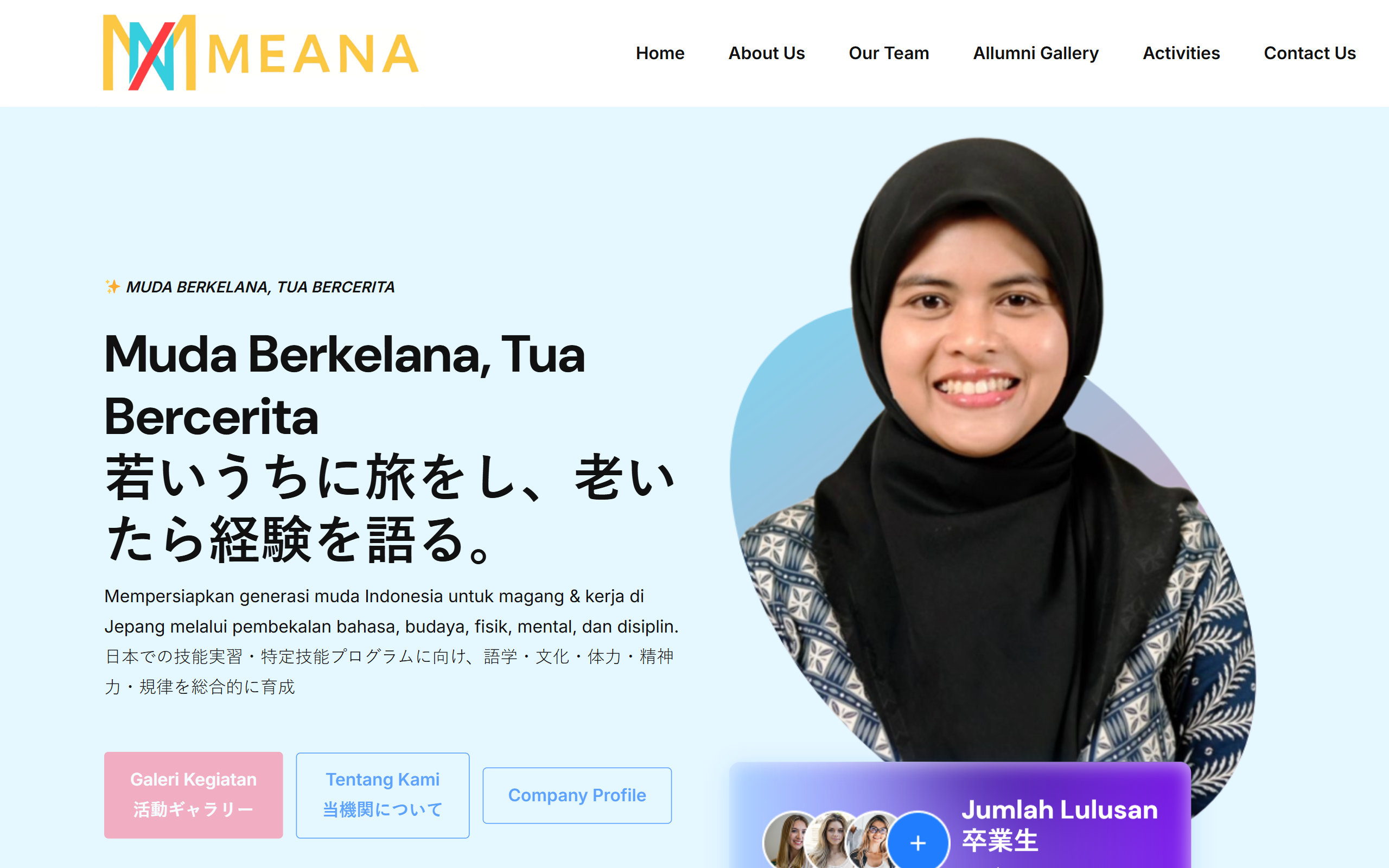Open Contact Us from the navbar
Screen dimensions: 1389x868
[x=1309, y=53]
